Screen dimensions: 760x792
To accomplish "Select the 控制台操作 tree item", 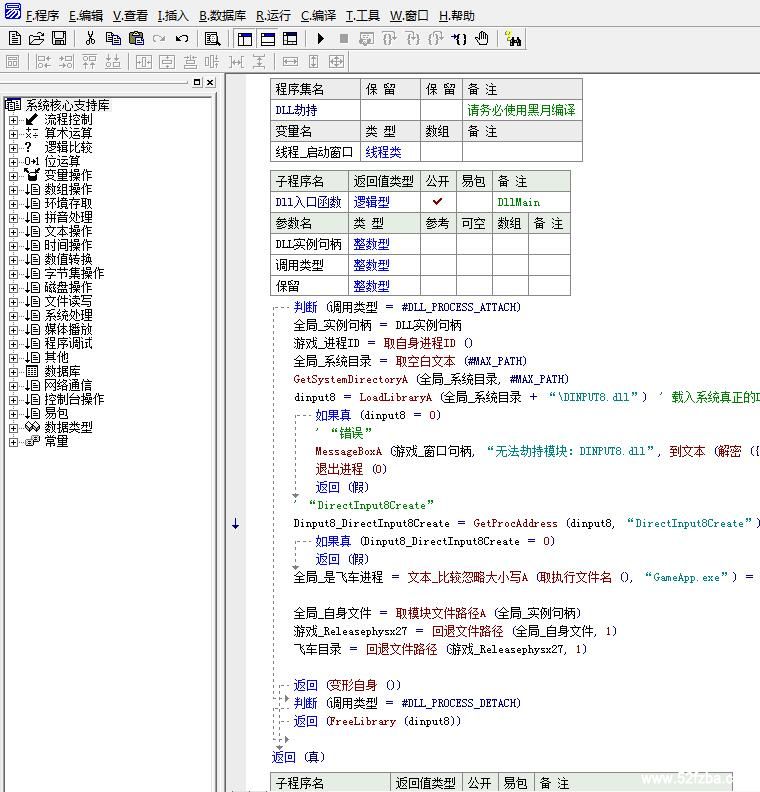I will pyautogui.click(x=74, y=399).
